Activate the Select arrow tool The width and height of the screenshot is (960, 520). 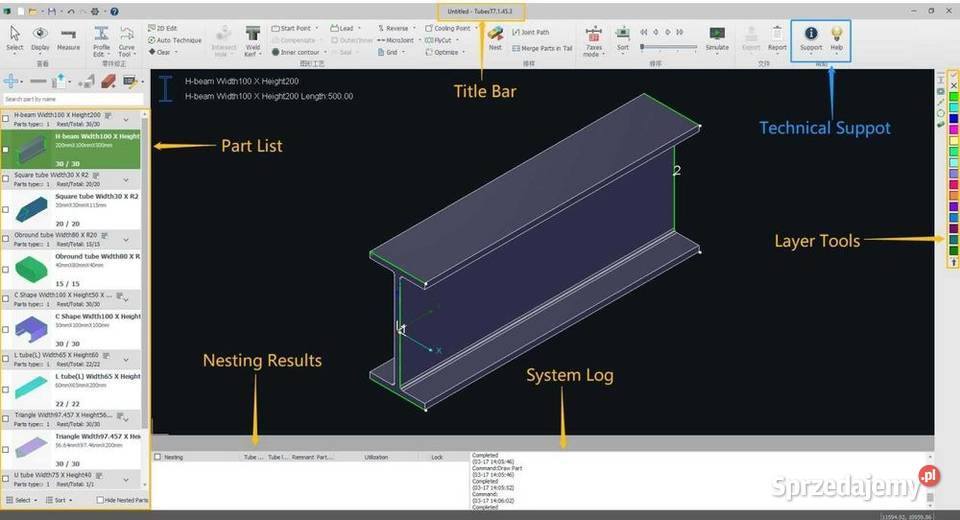pyautogui.click(x=15, y=38)
